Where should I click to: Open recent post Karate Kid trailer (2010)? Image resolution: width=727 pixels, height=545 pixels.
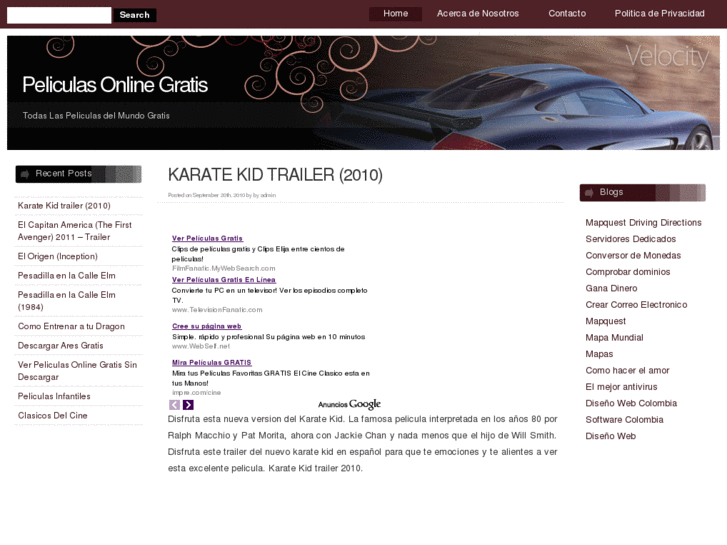(x=64, y=205)
